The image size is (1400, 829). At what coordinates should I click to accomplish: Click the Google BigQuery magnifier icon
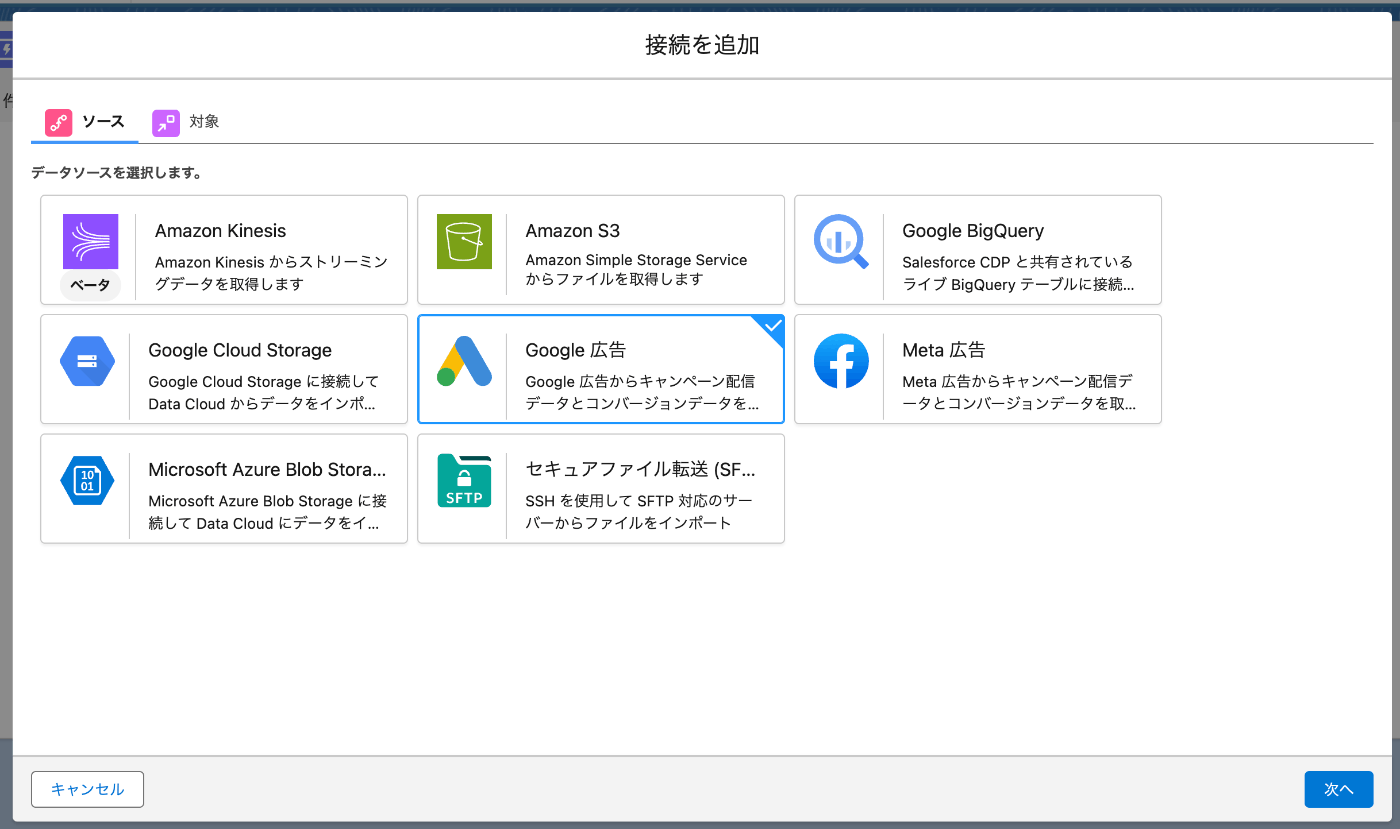pyautogui.click(x=841, y=241)
